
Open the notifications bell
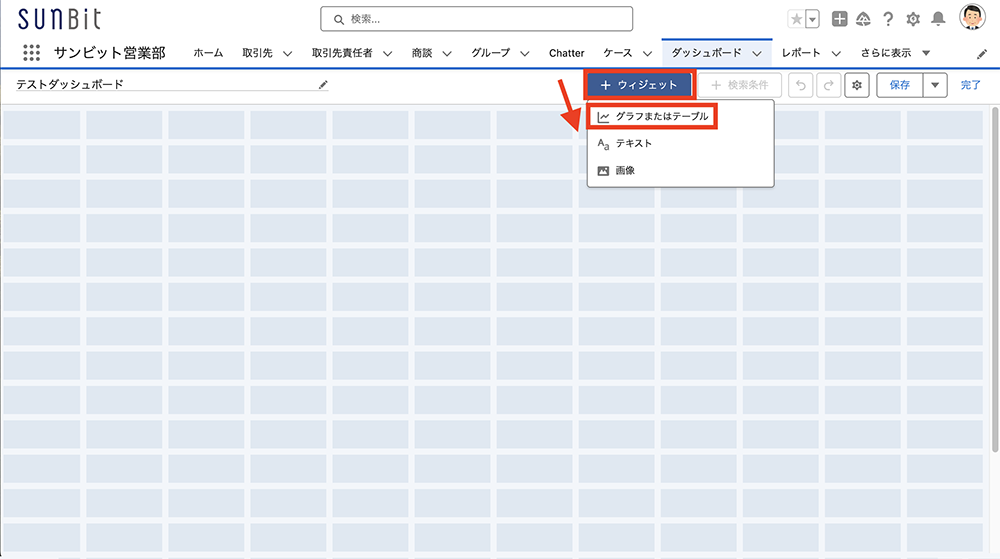(x=938, y=19)
